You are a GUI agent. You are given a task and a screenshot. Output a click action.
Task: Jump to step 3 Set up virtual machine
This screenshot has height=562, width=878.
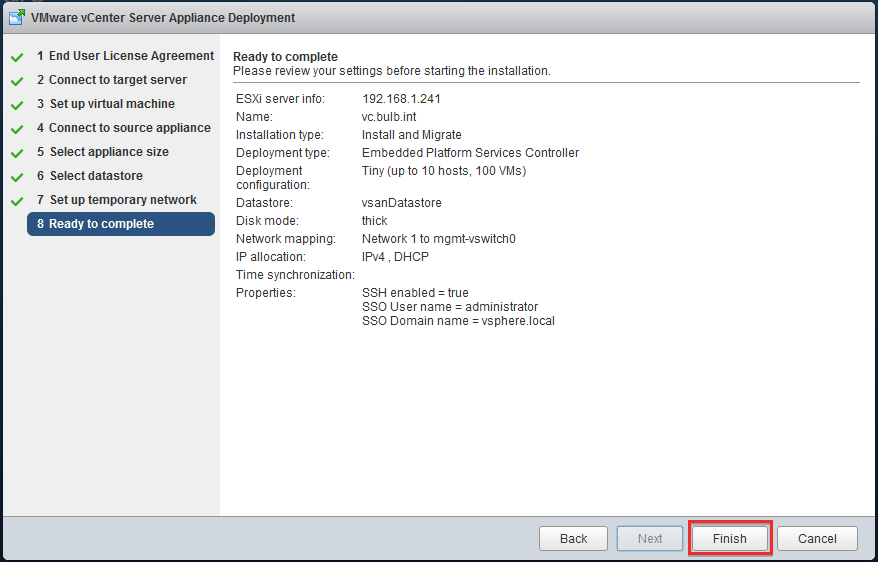pyautogui.click(x=106, y=104)
